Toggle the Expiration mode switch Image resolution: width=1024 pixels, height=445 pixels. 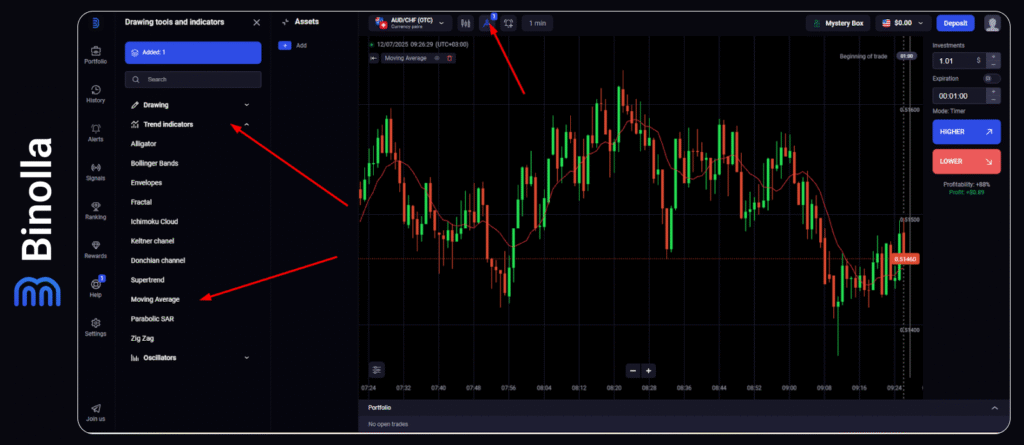tap(991, 77)
